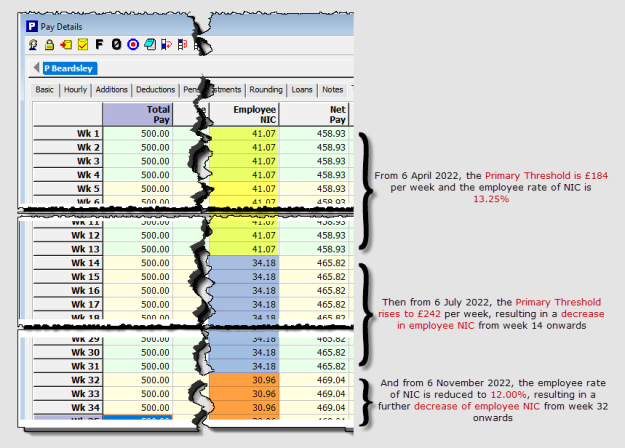Screen dimensions: 625x448
Task: Open the Notes tab
Action: tap(332, 89)
